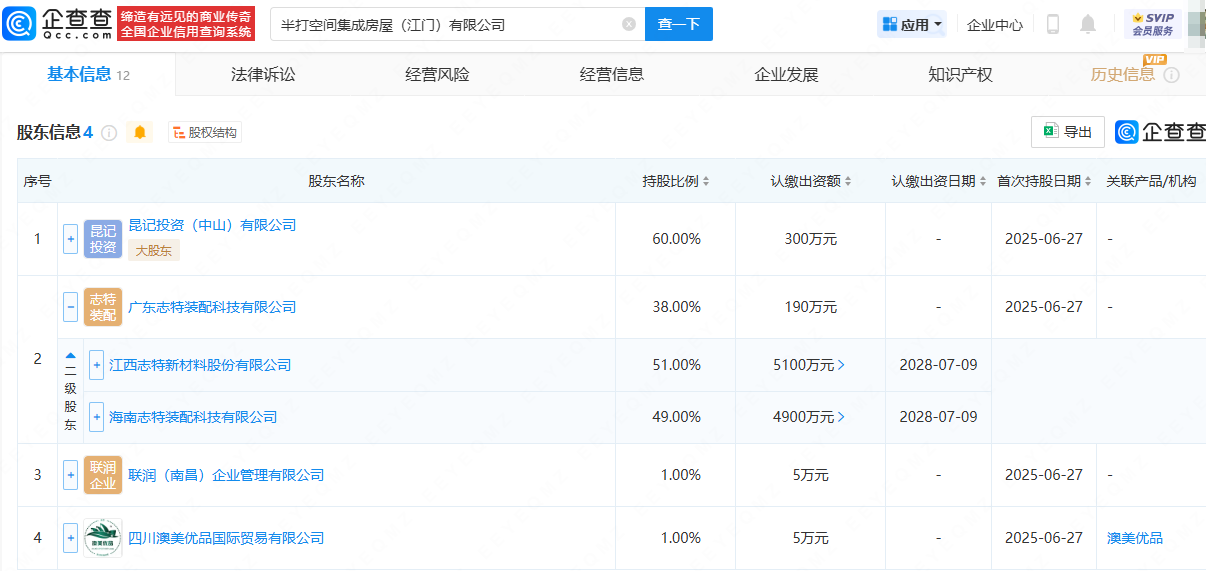Open 企业中心
This screenshot has width=1206, height=571.
994,25
